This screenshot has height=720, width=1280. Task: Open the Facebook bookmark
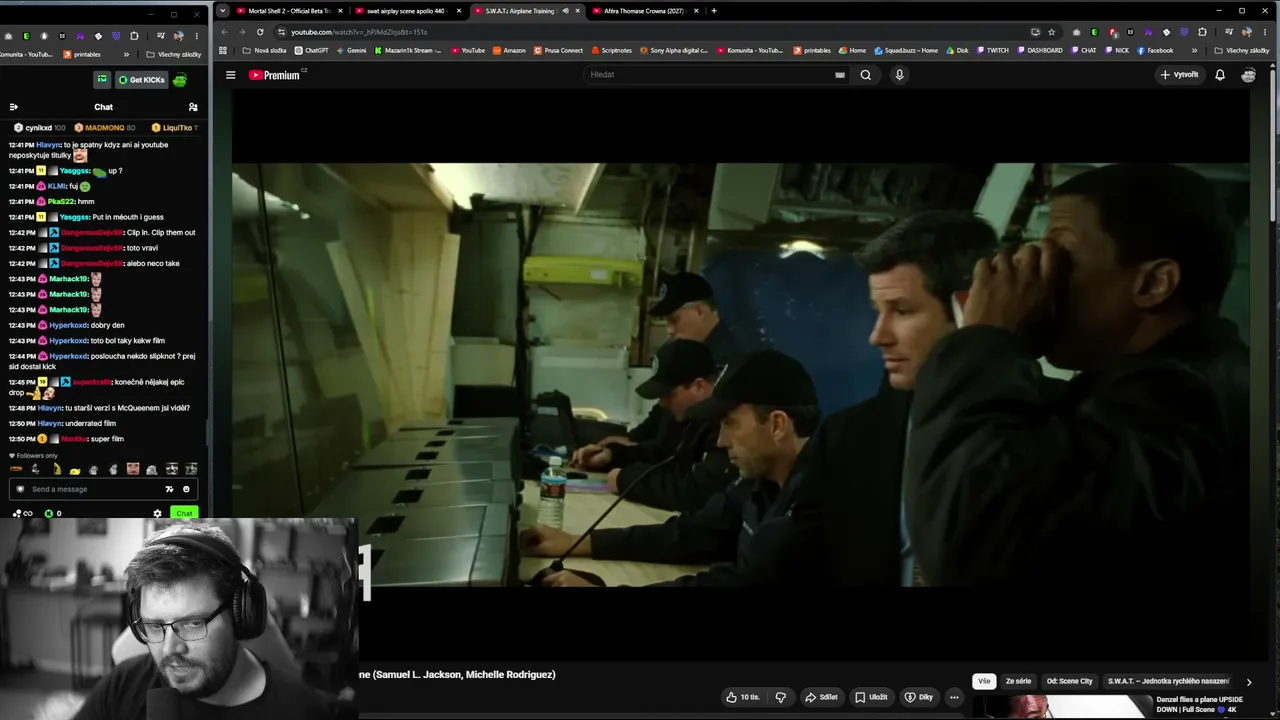pos(1155,50)
